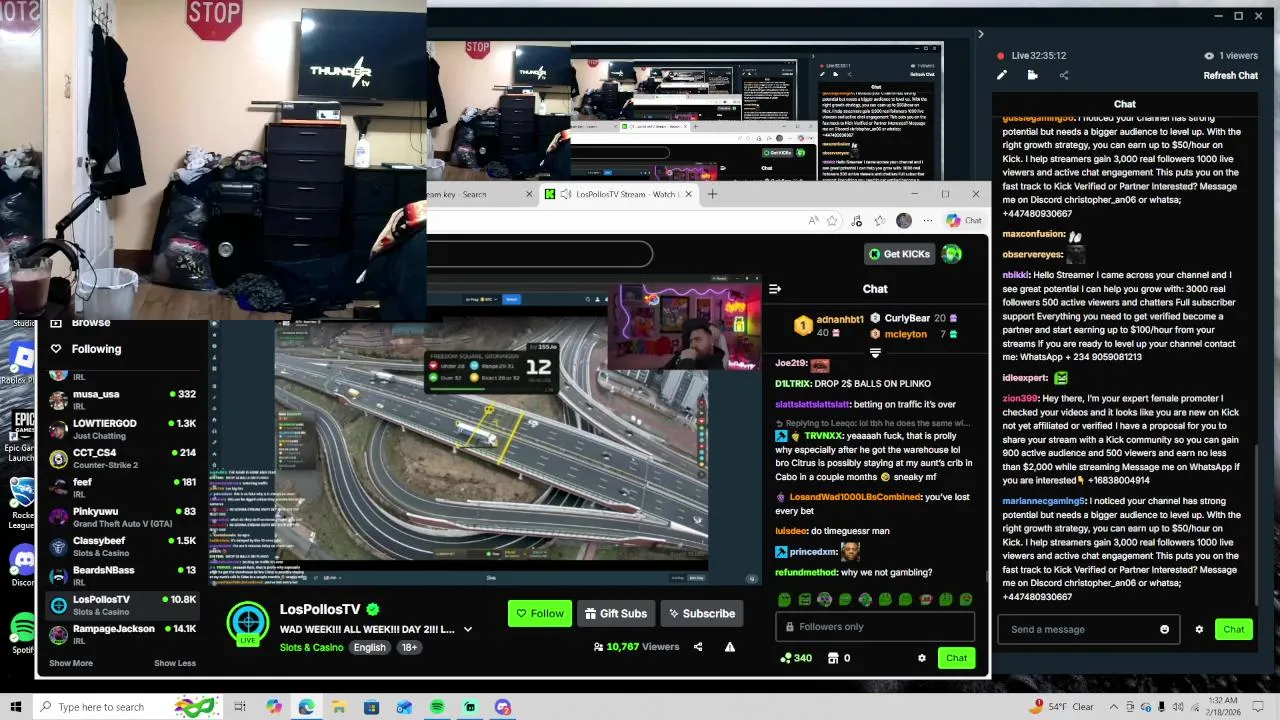Add page to favorites star icon
The image size is (1280, 720).
tap(832, 221)
